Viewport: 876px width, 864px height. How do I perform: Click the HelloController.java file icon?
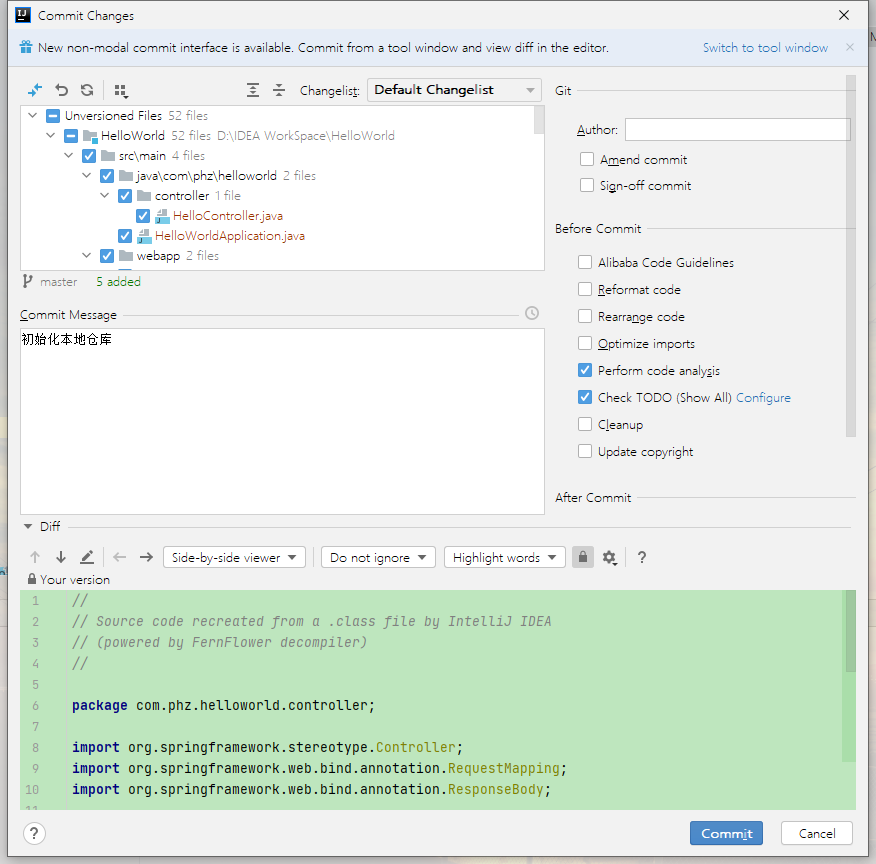pyautogui.click(x=162, y=216)
